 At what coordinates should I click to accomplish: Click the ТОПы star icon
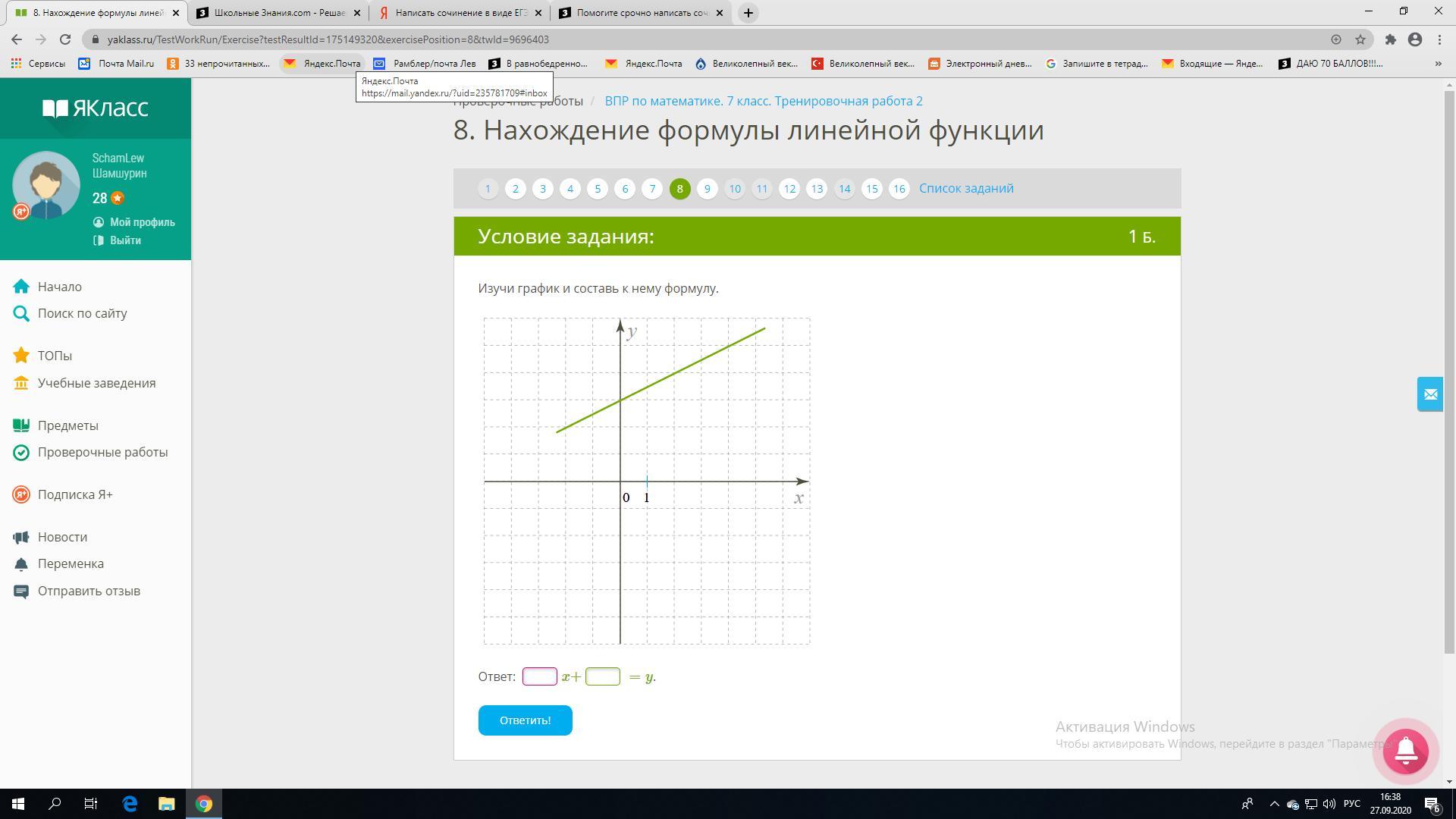point(21,356)
